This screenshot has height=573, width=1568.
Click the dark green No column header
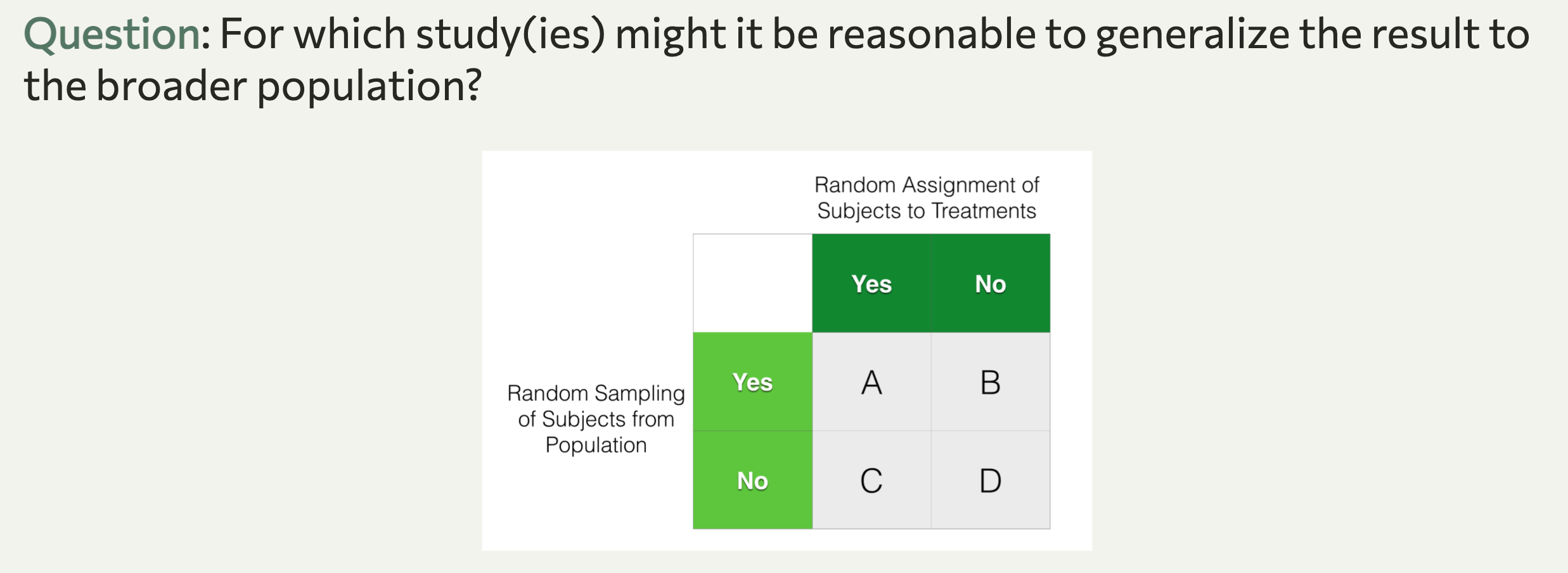tap(990, 284)
